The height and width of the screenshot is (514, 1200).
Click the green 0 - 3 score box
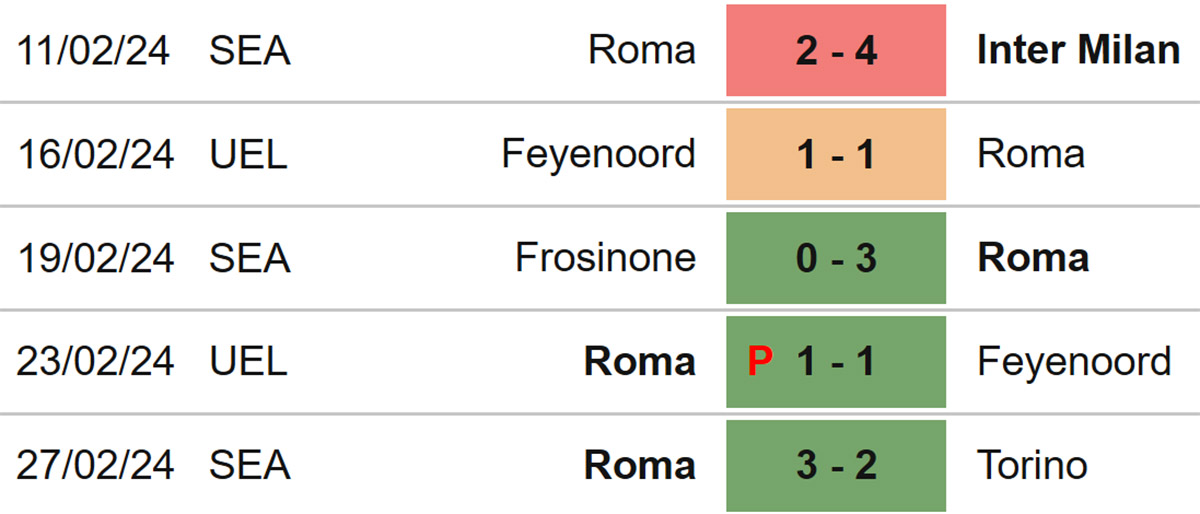(x=836, y=258)
